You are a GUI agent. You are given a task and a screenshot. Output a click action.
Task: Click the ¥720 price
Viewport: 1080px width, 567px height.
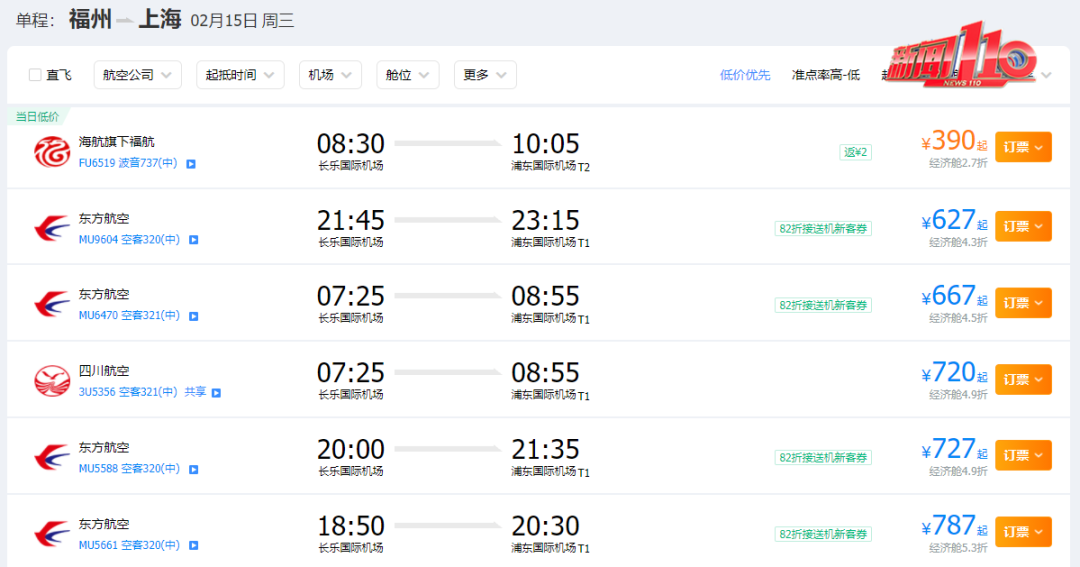click(948, 373)
